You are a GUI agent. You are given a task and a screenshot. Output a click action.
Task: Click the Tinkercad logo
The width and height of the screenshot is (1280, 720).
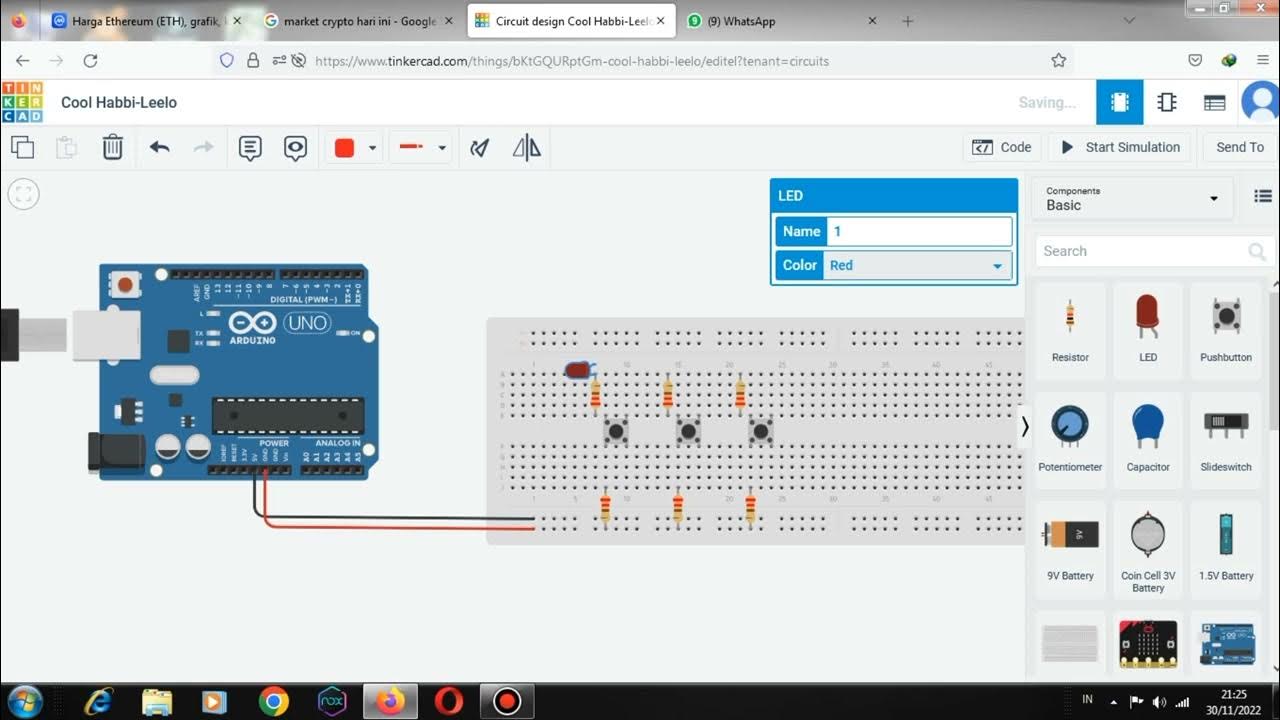pos(22,102)
